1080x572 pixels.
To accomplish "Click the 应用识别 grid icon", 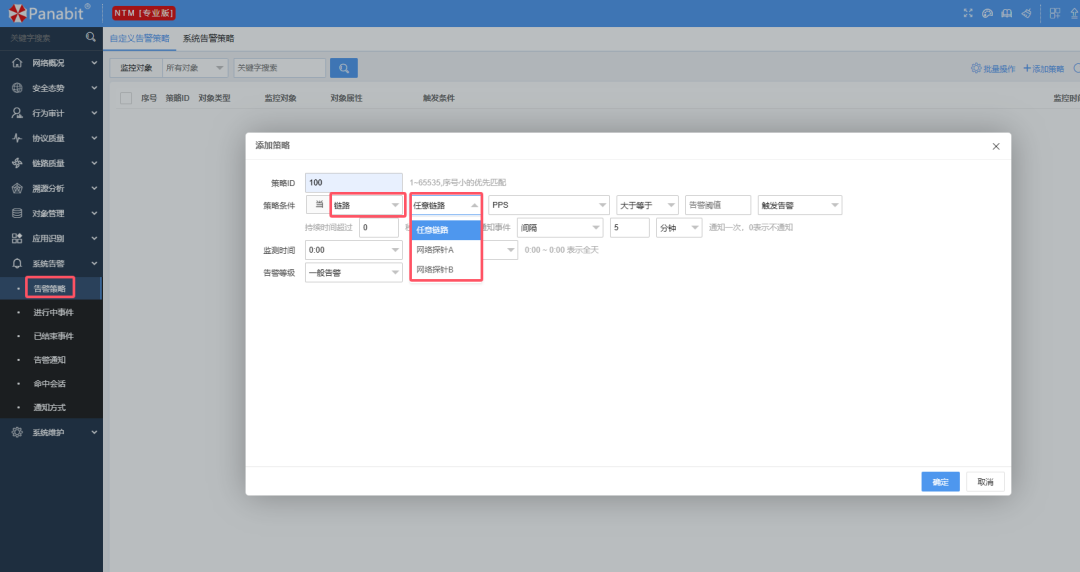I will point(17,238).
